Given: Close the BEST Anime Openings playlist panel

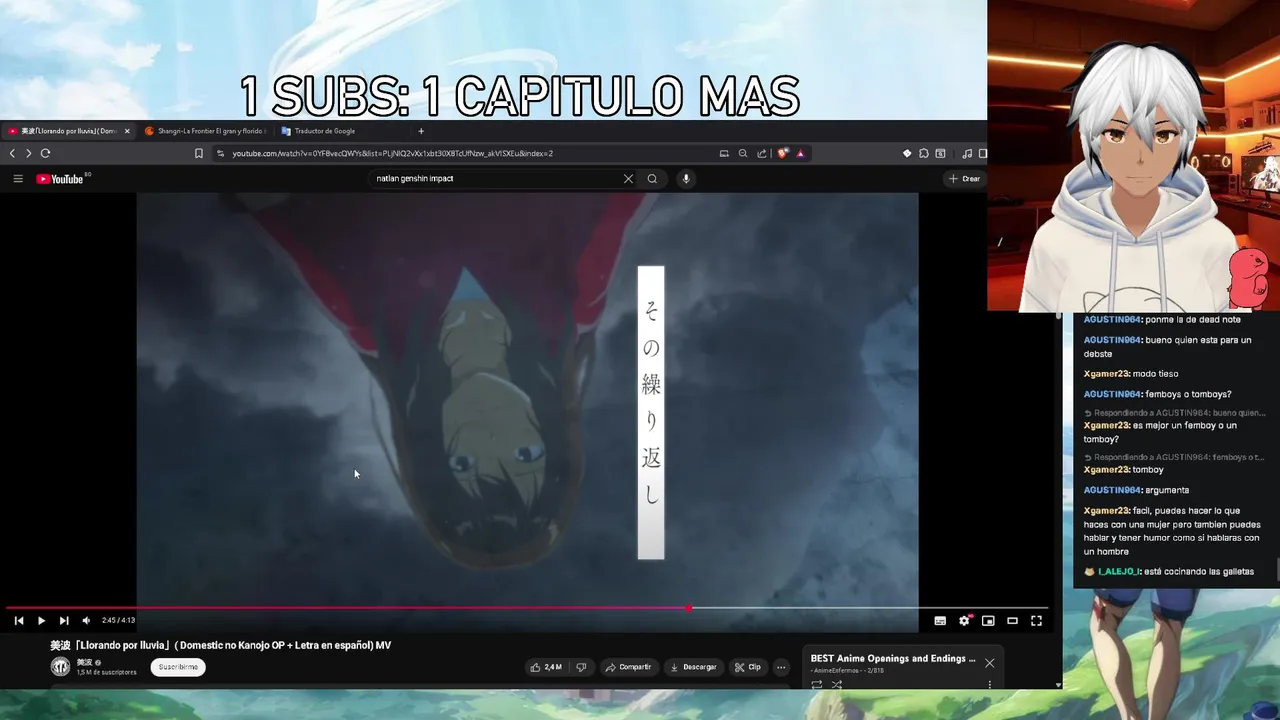Looking at the screenshot, I should coord(989,663).
